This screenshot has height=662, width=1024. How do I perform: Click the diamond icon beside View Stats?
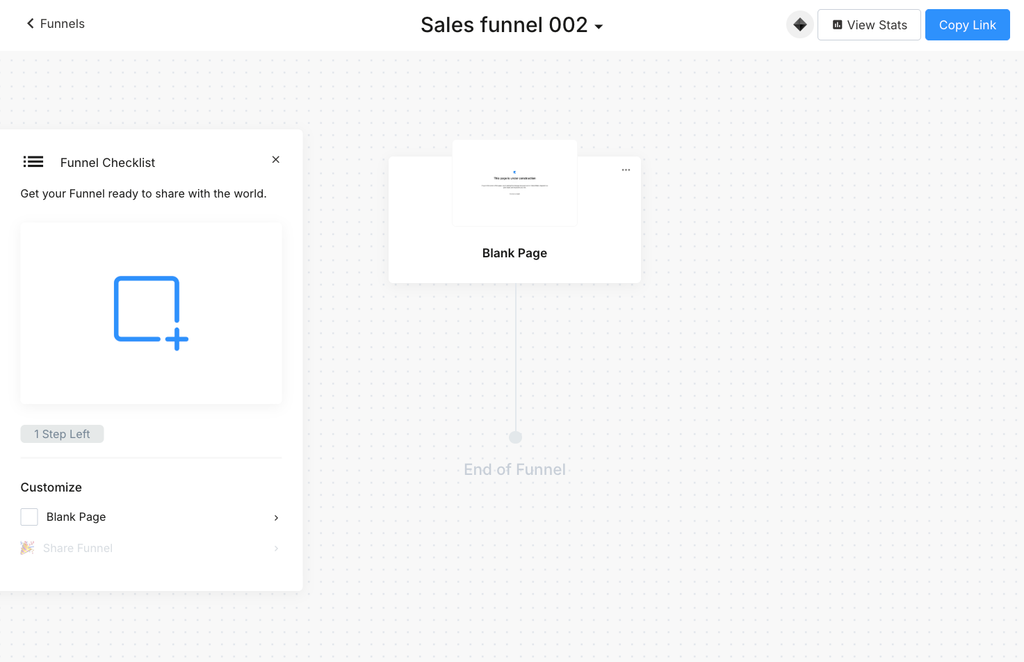799,25
